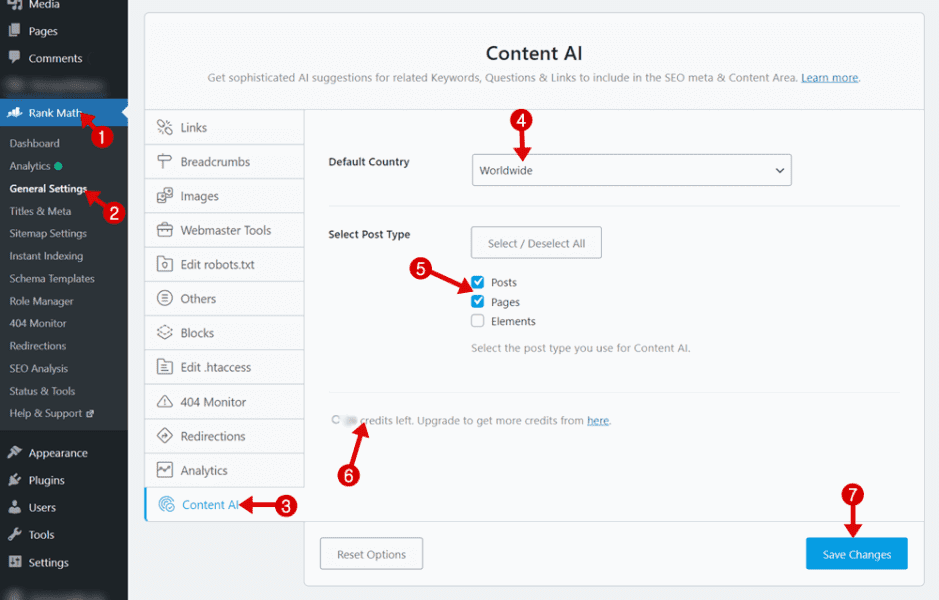The image size is (939, 600).
Task: Click the Save Changes button
Action: point(856,554)
